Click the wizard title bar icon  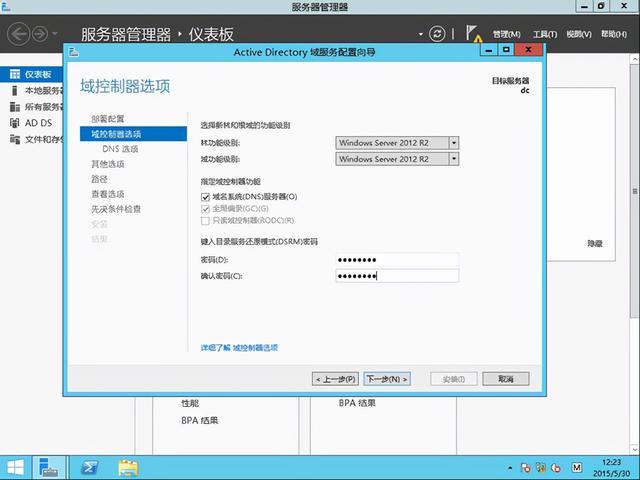tap(74, 52)
